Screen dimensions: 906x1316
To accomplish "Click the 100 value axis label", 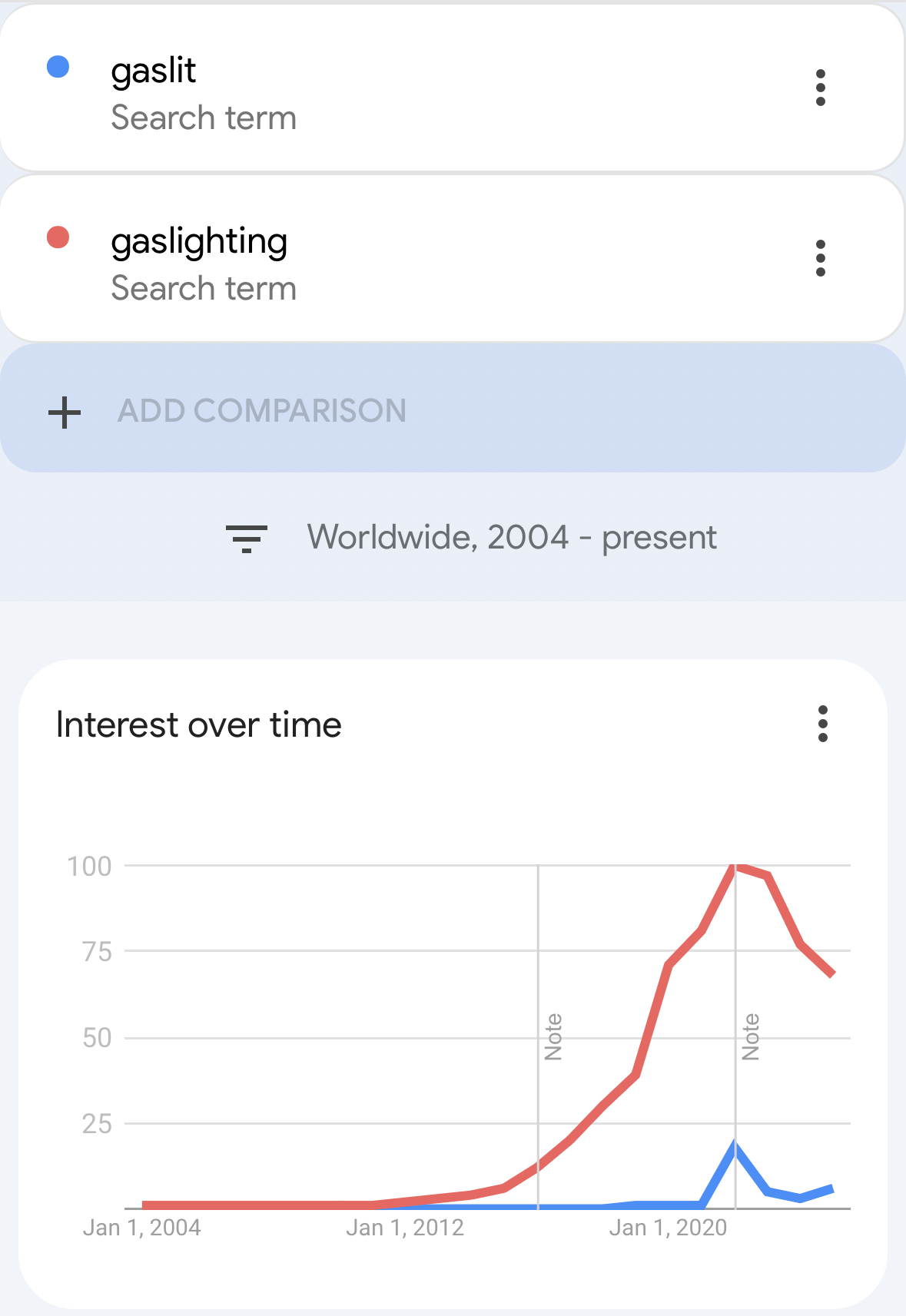I will pos(90,867).
